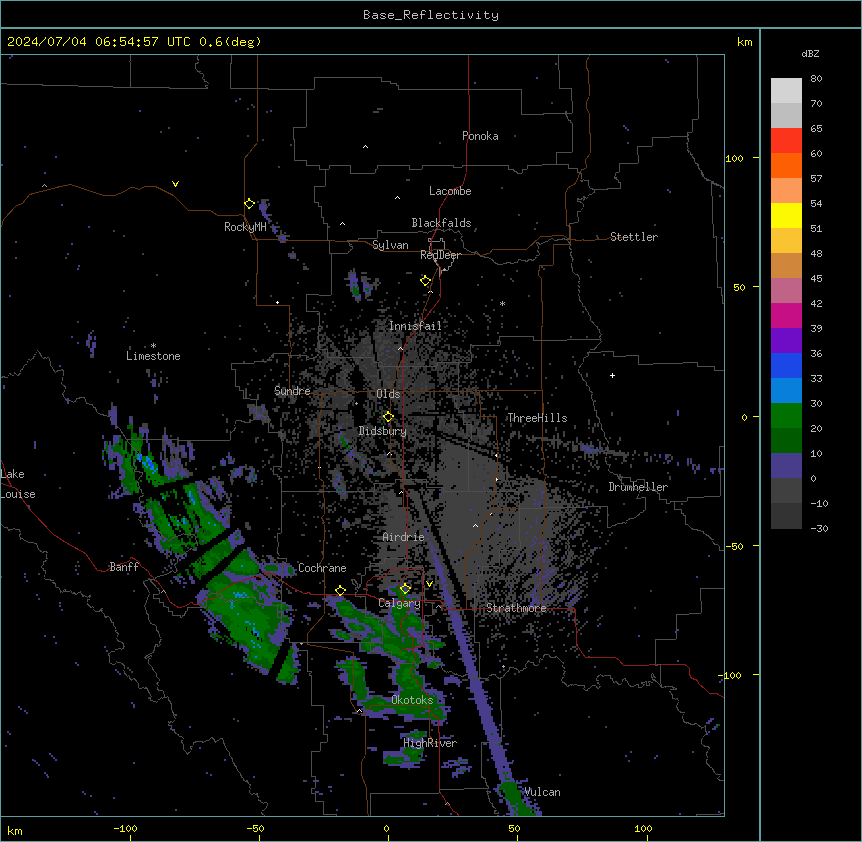
Task: Click the Banff label
Action: 124,567
